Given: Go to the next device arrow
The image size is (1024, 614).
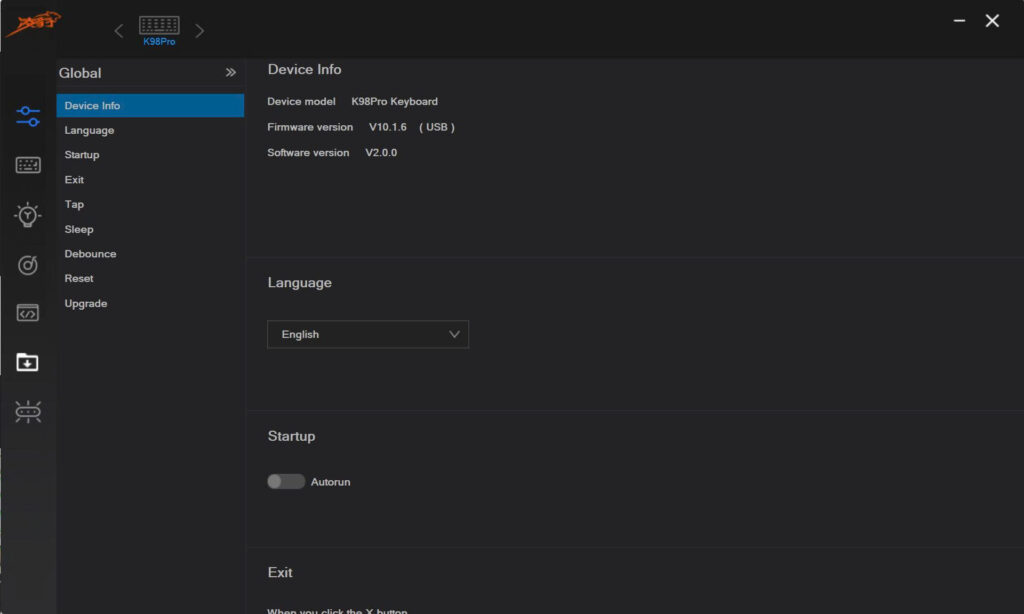Looking at the screenshot, I should click(x=200, y=31).
